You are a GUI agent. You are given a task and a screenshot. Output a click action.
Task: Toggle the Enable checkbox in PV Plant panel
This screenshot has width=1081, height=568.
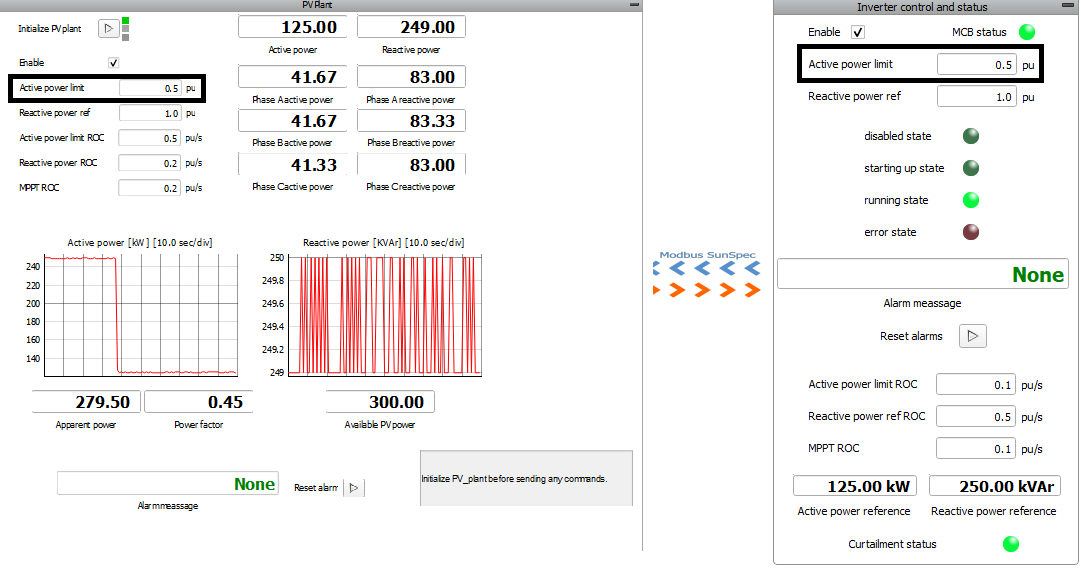[113, 63]
